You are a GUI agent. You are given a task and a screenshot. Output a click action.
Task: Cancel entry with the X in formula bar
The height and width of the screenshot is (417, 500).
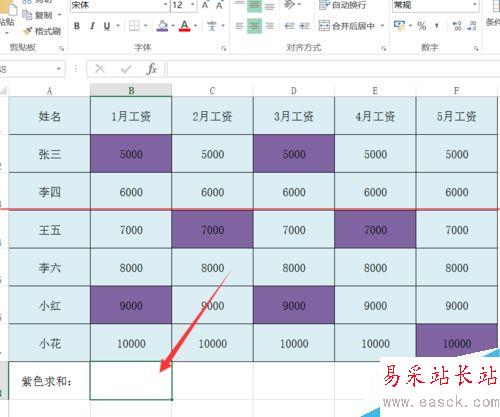(100, 69)
